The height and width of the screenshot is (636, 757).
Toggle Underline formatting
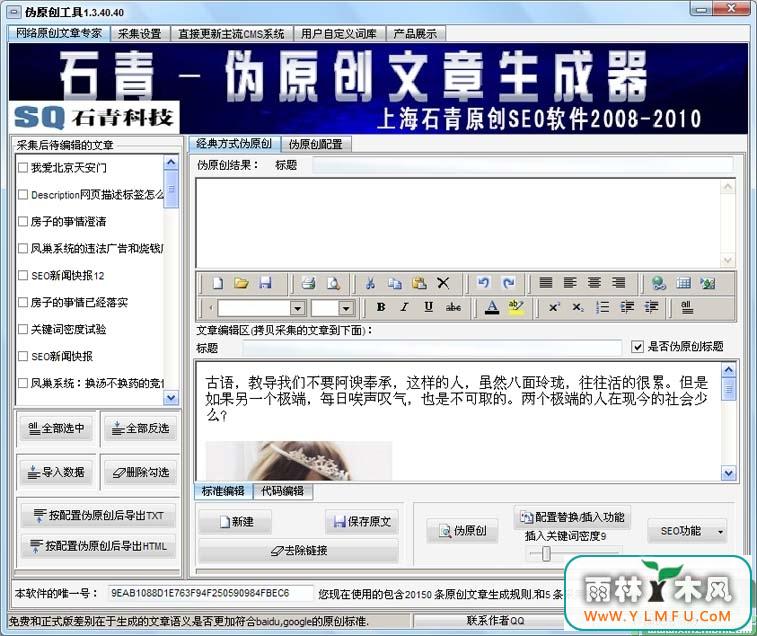tap(429, 307)
